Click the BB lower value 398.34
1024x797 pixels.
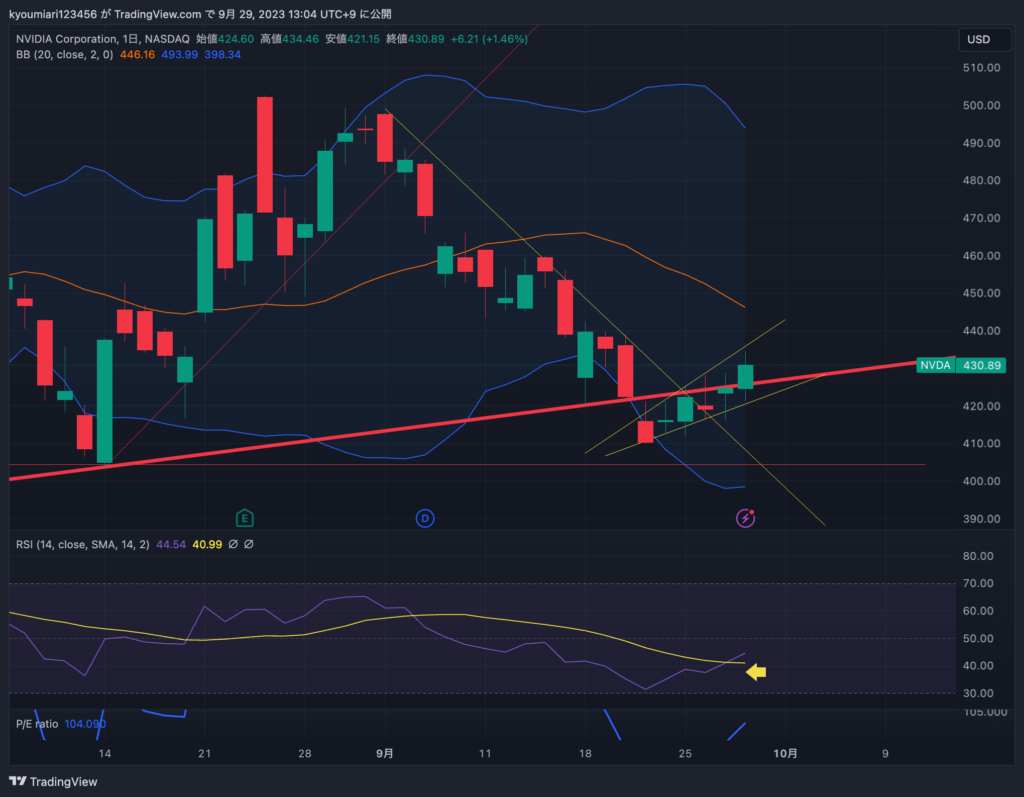click(x=222, y=55)
